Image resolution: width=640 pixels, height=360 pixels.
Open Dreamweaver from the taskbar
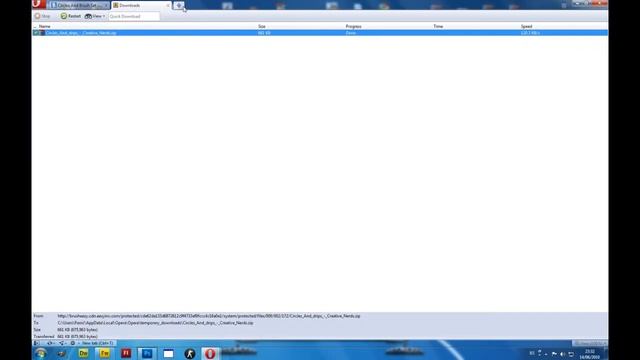pos(83,353)
